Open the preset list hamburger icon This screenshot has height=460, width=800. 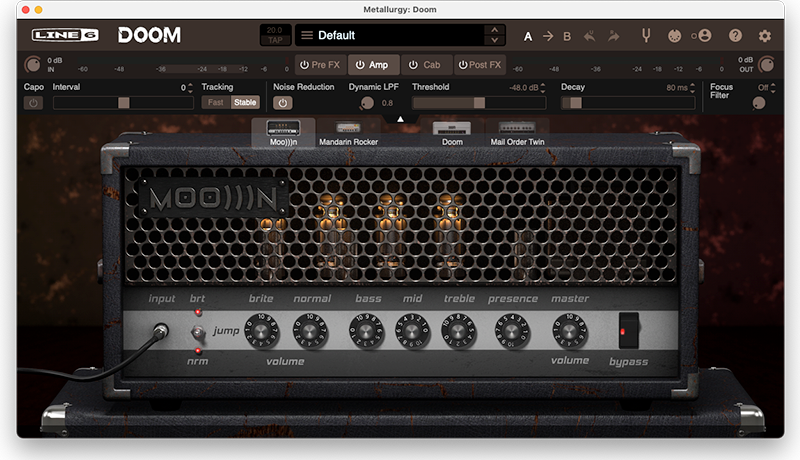307,35
